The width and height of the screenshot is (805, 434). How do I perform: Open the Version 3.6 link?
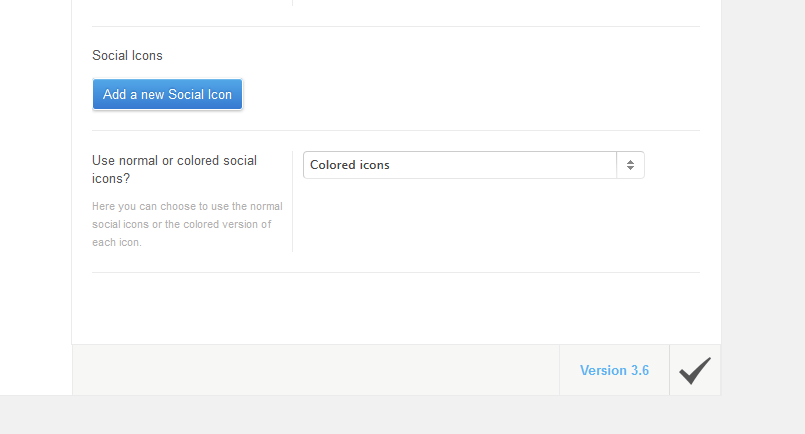(x=614, y=370)
